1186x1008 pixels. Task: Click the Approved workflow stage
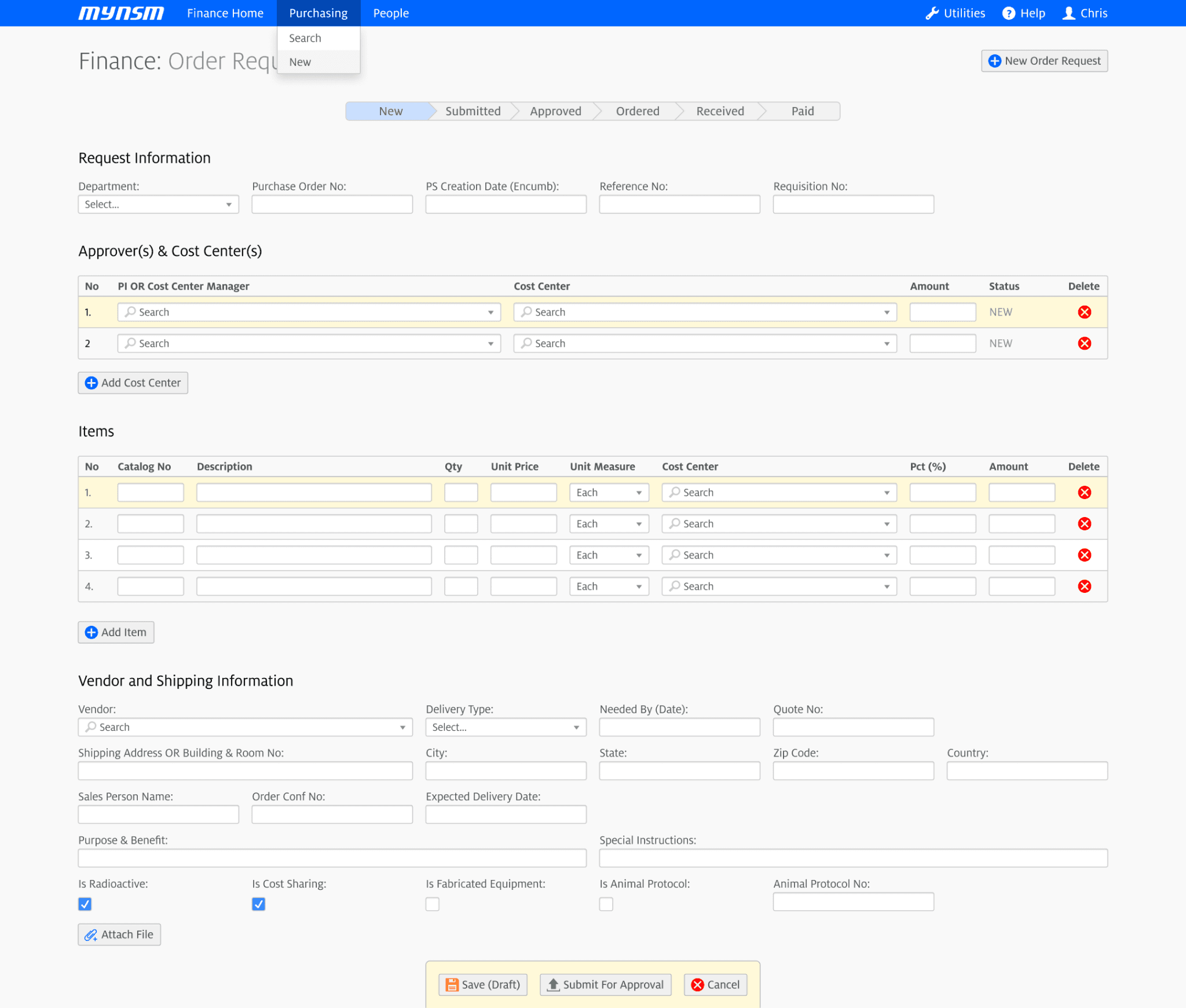555,111
